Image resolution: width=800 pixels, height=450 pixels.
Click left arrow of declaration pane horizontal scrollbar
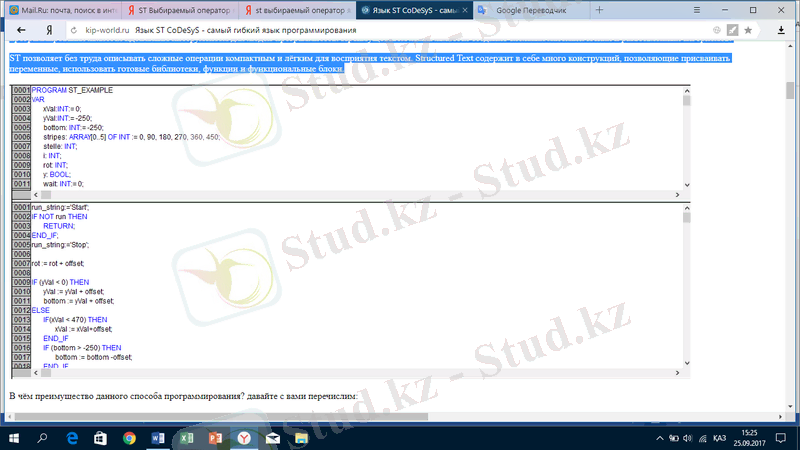(35, 195)
